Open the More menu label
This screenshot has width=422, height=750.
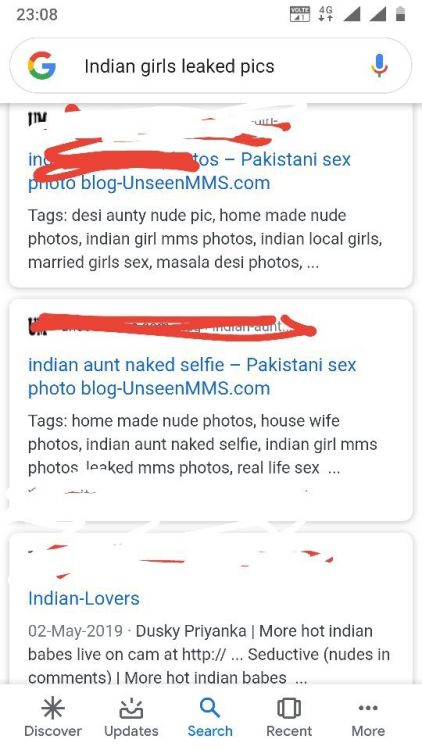pos(368,731)
